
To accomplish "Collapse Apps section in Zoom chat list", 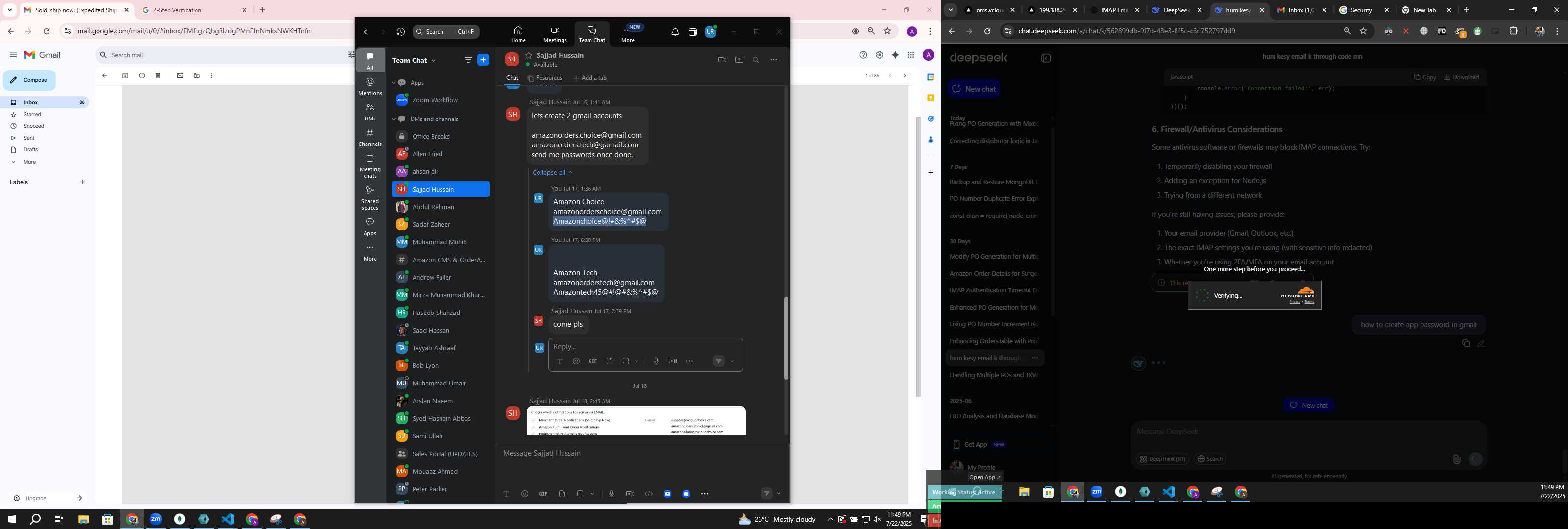I will tap(394, 83).
